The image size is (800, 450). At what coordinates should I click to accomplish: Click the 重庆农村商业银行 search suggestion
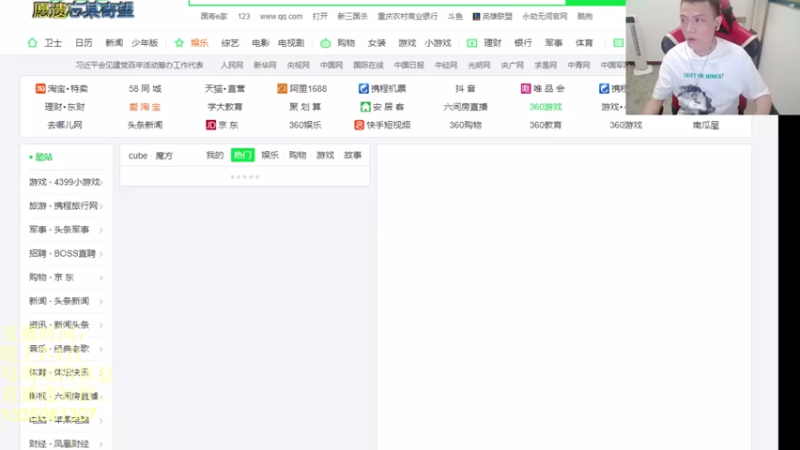[408, 16]
